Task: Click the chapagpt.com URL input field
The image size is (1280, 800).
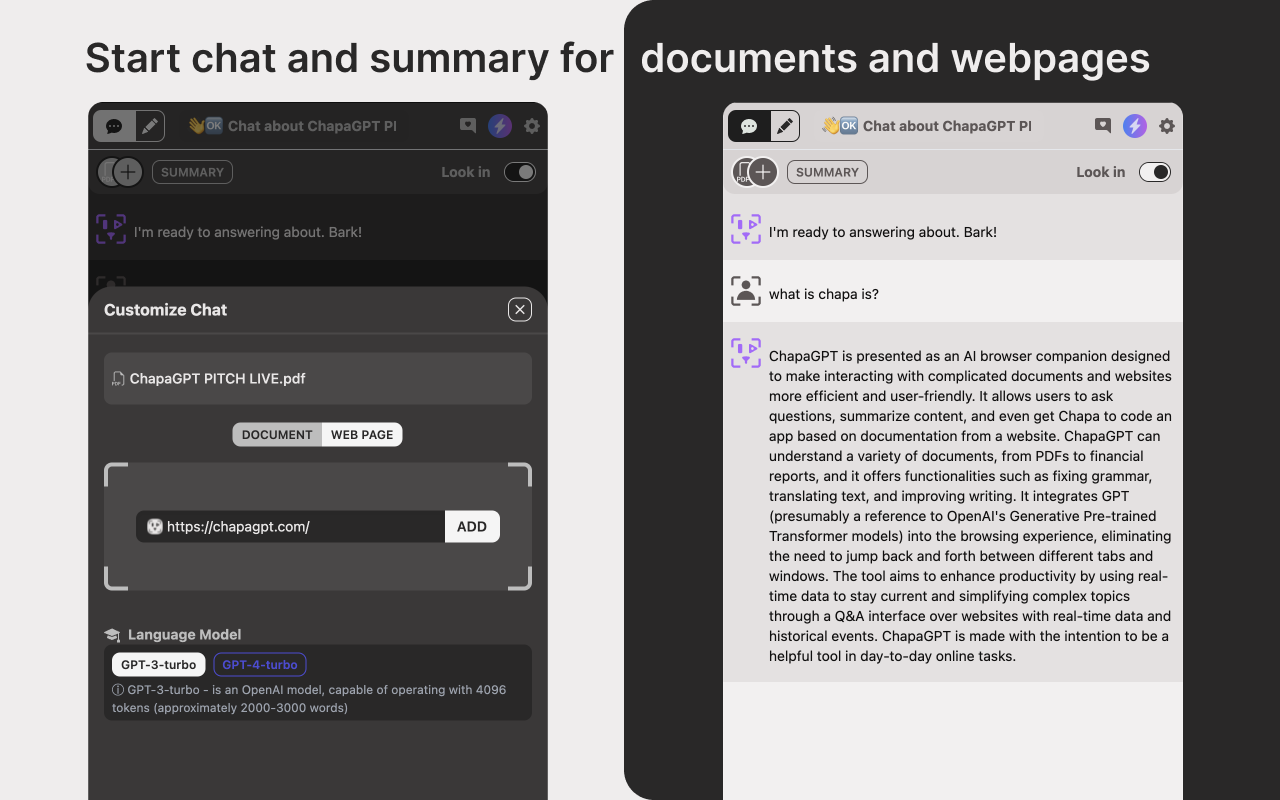Action: point(291,527)
